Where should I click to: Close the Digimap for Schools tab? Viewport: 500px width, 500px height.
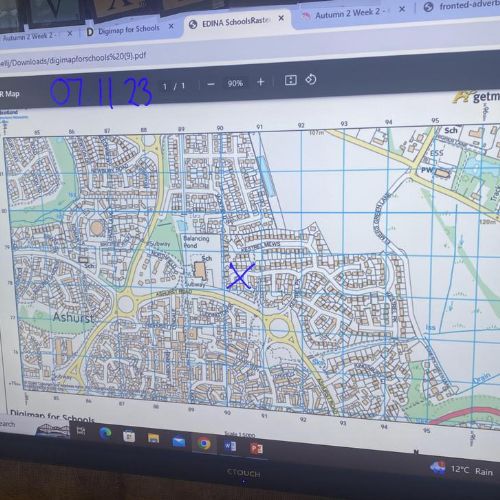[171, 26]
